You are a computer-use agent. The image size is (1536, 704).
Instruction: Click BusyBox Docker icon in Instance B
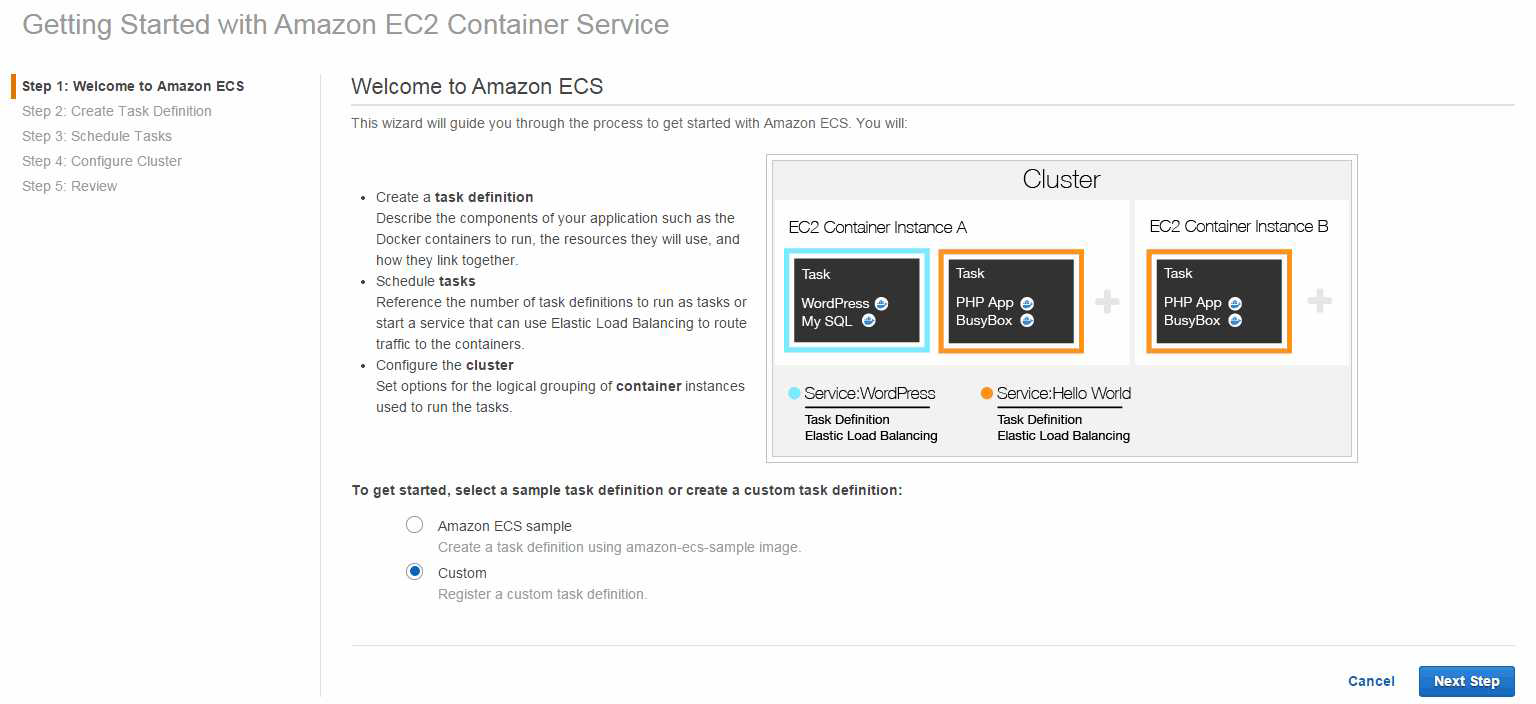pos(1235,321)
